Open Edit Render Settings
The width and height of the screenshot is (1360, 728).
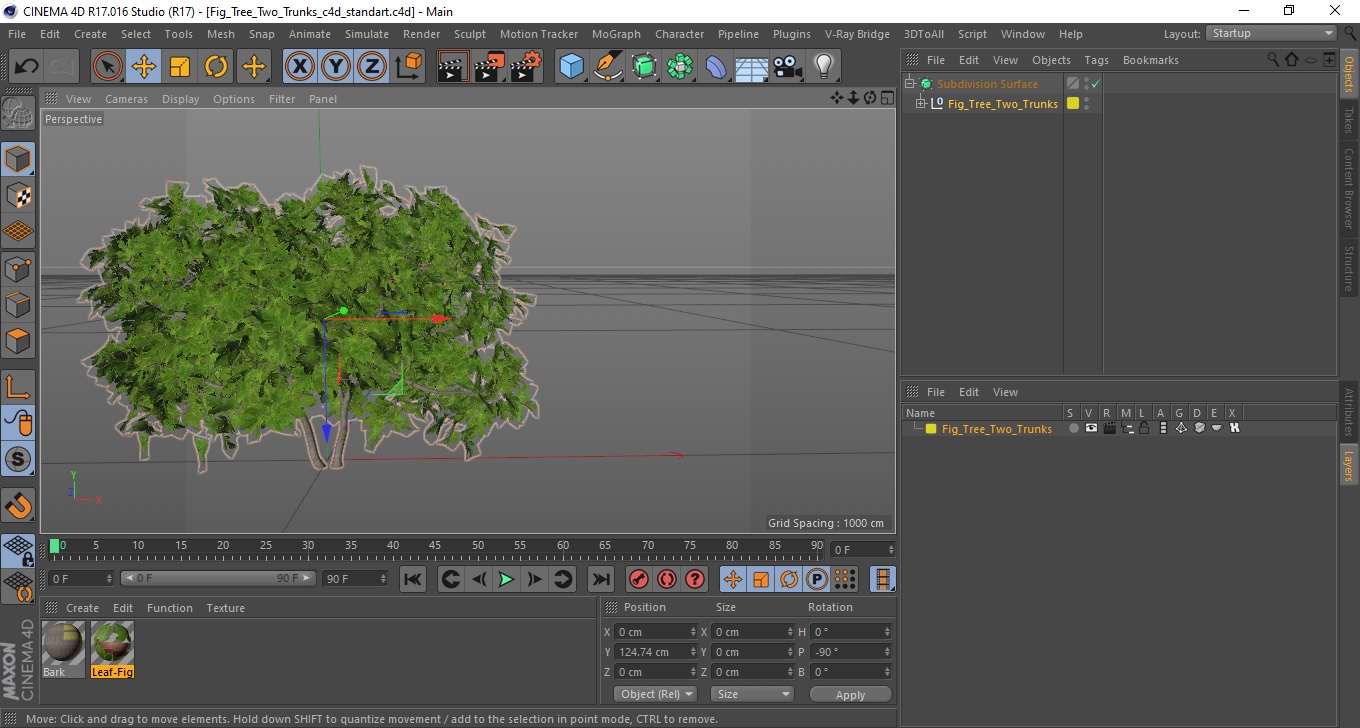pos(526,67)
